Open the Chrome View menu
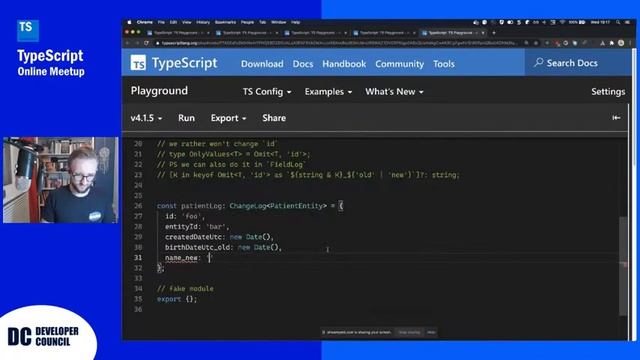Viewport: 640px width, 360px height. coord(187,22)
